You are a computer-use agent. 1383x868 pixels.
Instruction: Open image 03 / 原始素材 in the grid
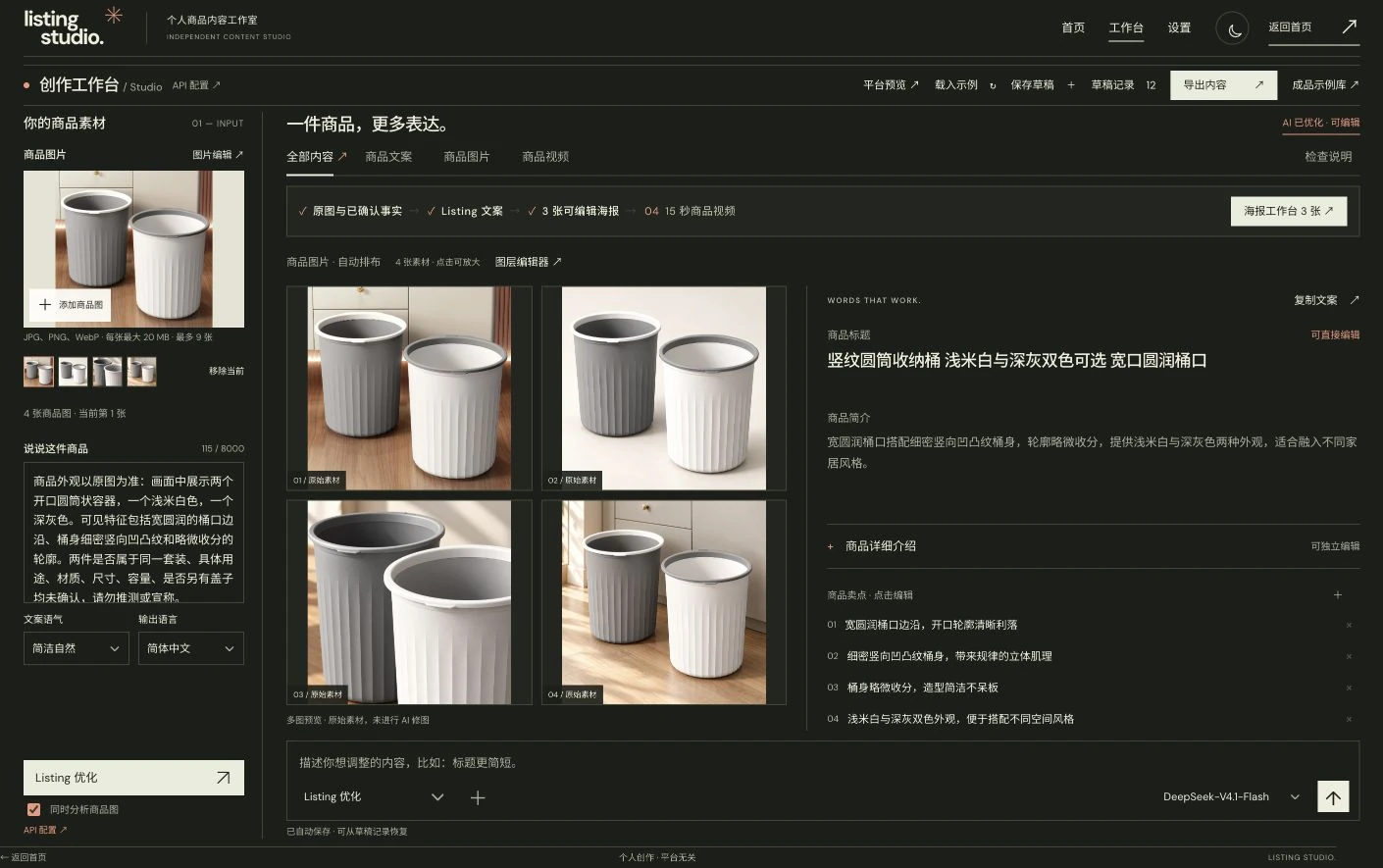click(x=409, y=602)
